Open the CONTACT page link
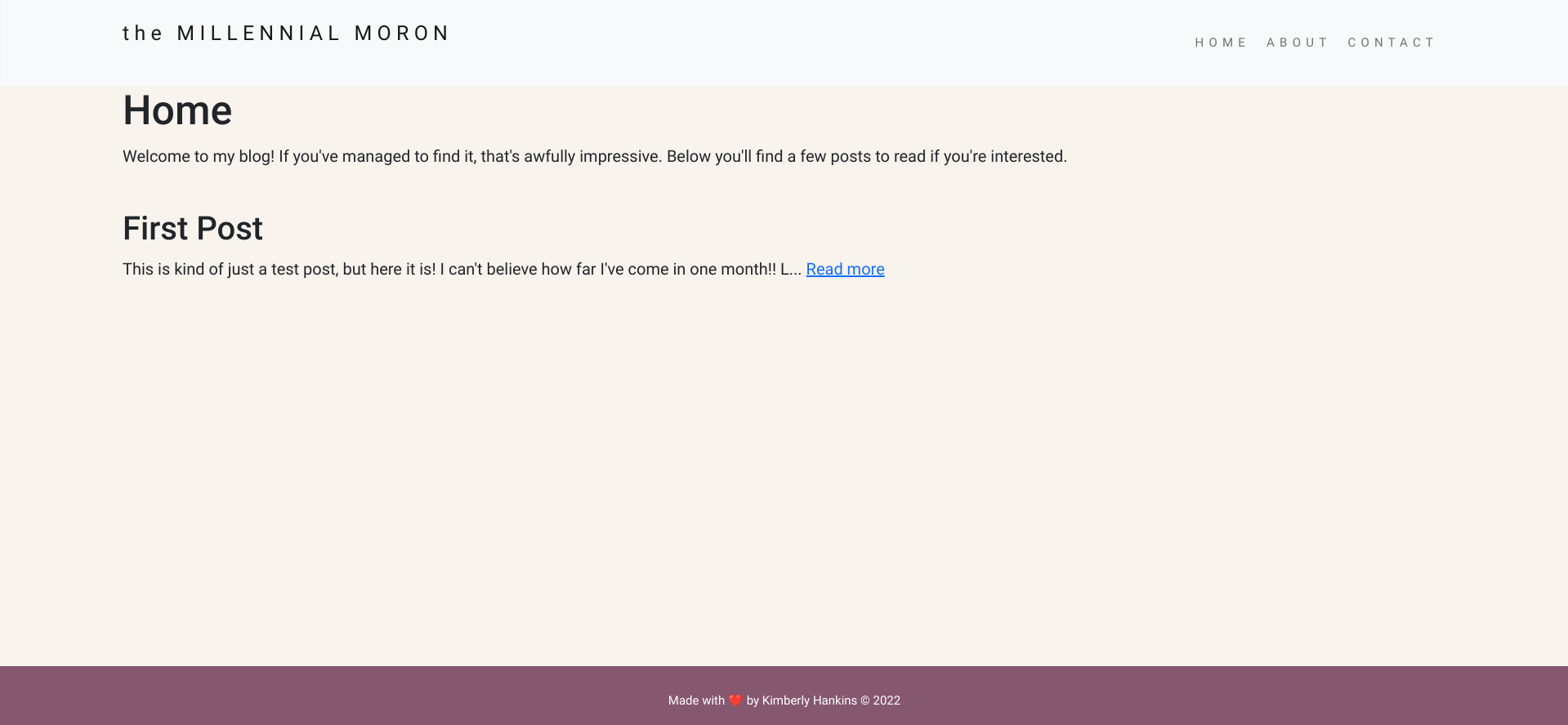The width and height of the screenshot is (1568, 725). click(x=1391, y=43)
